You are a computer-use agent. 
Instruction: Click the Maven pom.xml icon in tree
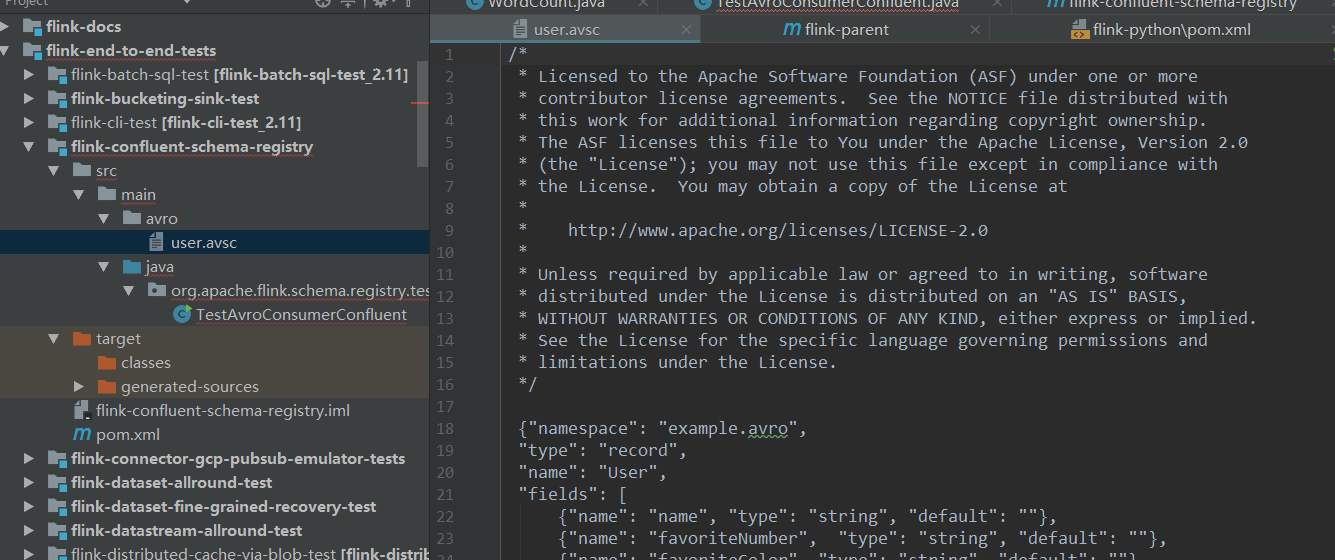coord(82,434)
